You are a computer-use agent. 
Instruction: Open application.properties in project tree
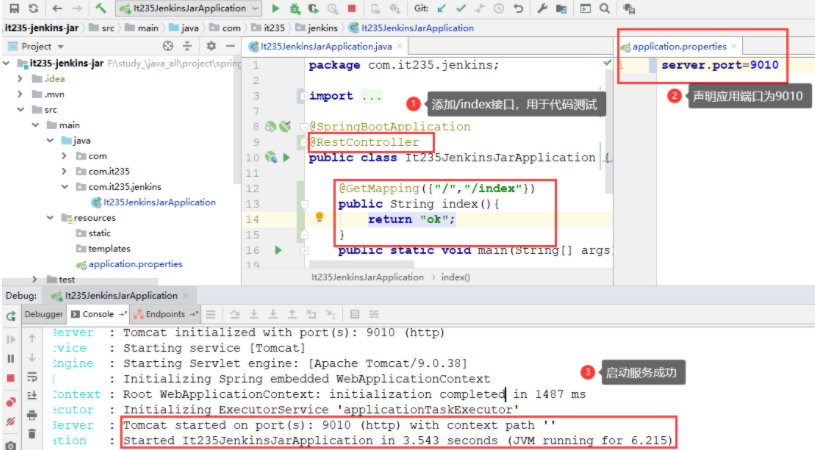coord(135,264)
